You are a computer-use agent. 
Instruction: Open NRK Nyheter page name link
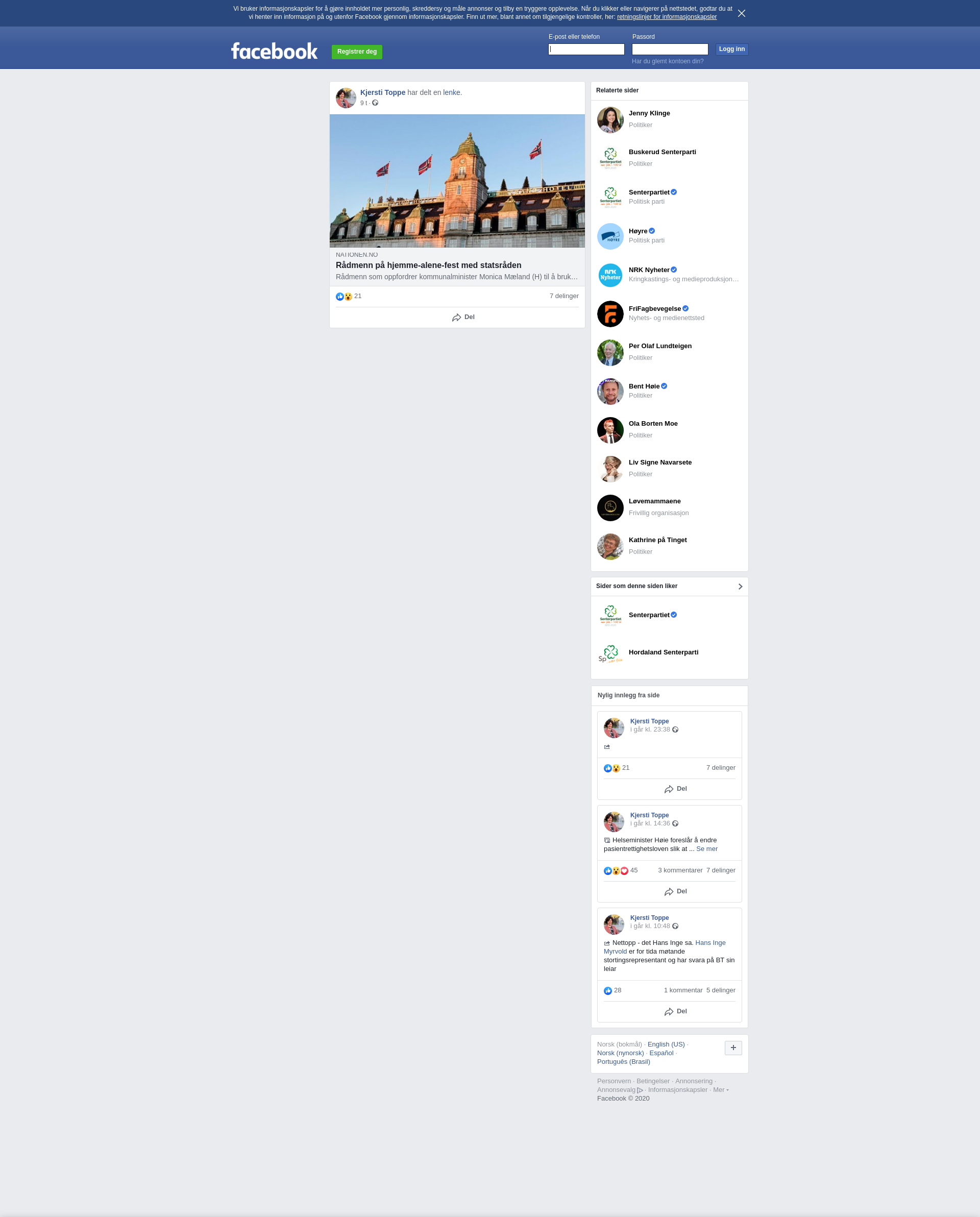pos(649,270)
